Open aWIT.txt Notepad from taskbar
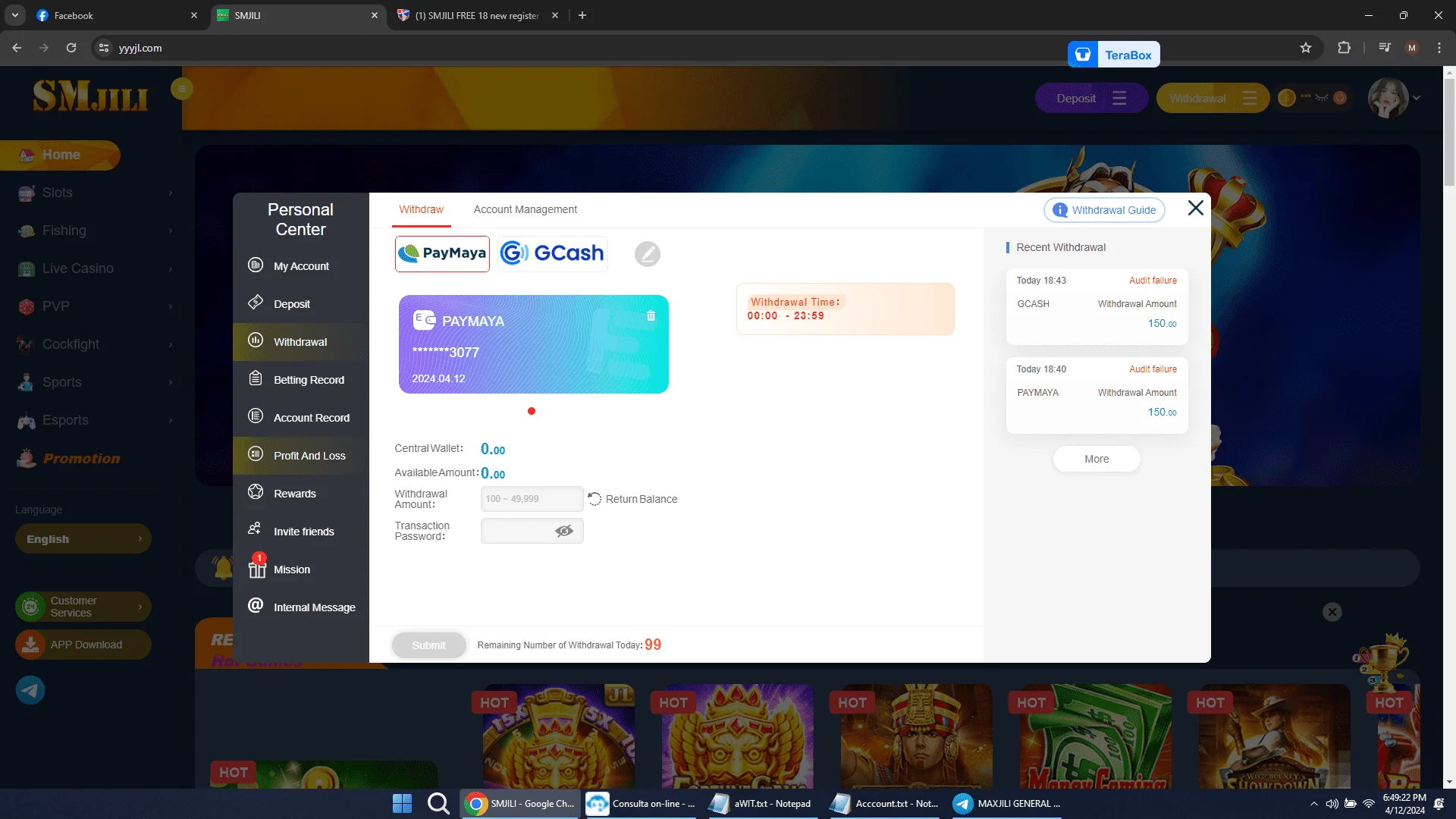Image resolution: width=1456 pixels, height=819 pixels. 761,804
